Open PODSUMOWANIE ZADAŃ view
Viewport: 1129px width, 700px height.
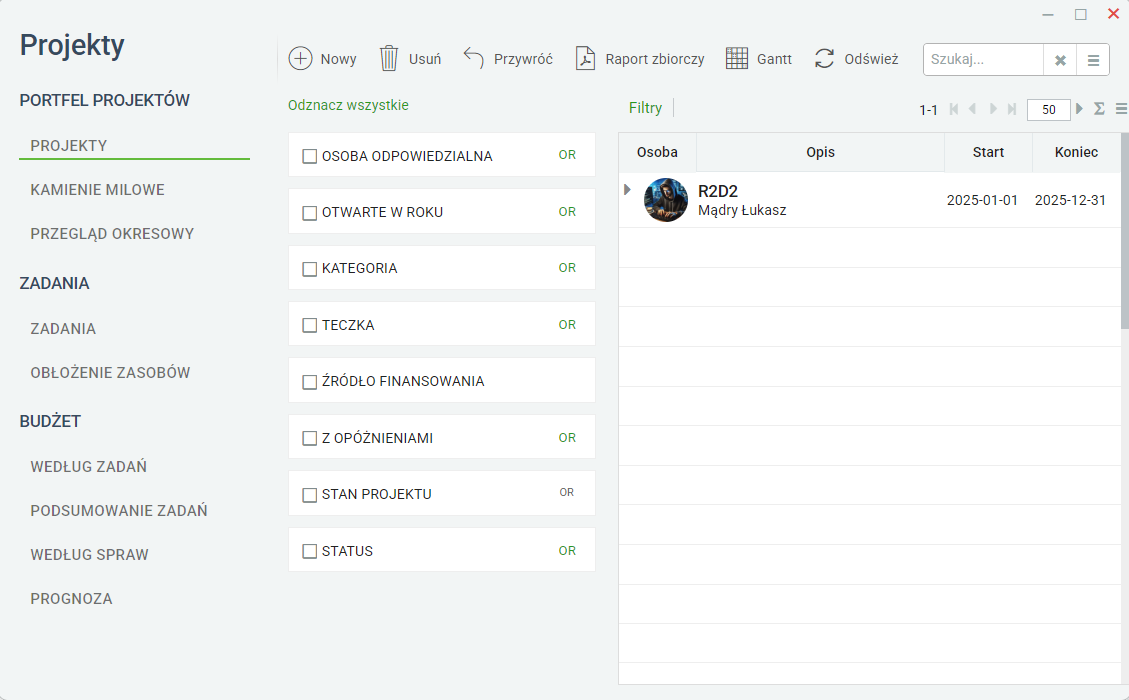pyautogui.click(x=119, y=511)
